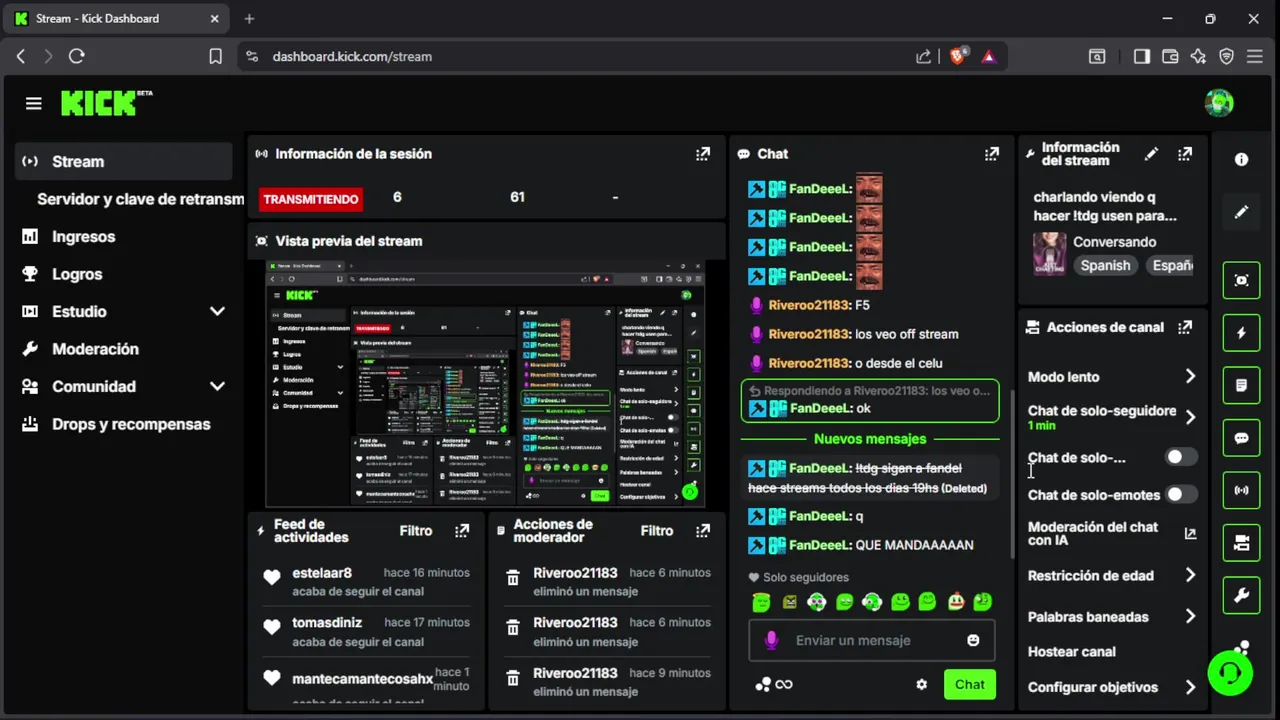Image resolution: width=1280 pixels, height=720 pixels.
Task: Click the chat bubble icon in right sidebar
Action: pos(1241,438)
